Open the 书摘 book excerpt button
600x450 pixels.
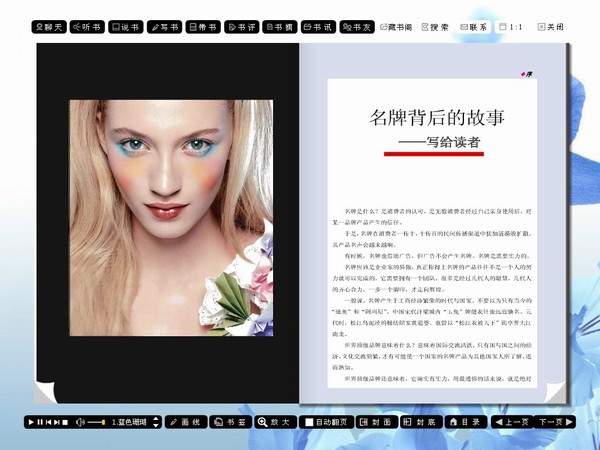point(280,27)
